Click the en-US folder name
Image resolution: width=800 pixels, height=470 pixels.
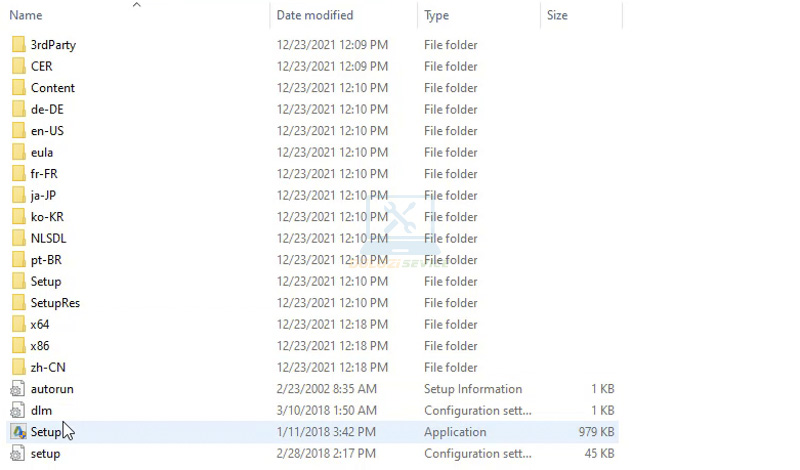(47, 131)
